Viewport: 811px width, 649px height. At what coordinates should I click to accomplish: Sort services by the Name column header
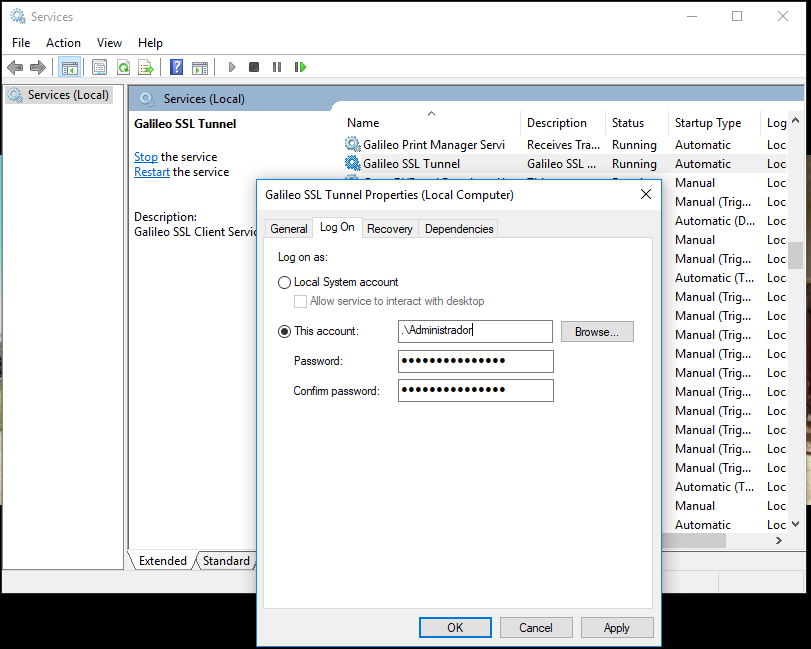pyautogui.click(x=431, y=123)
